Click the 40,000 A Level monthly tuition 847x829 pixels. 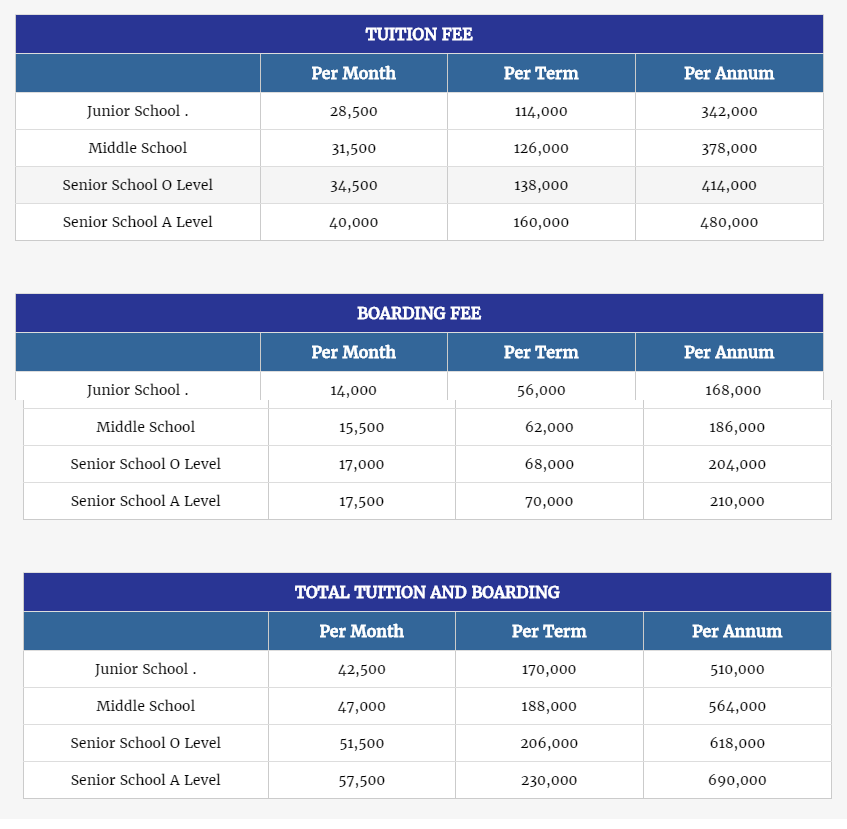353,222
